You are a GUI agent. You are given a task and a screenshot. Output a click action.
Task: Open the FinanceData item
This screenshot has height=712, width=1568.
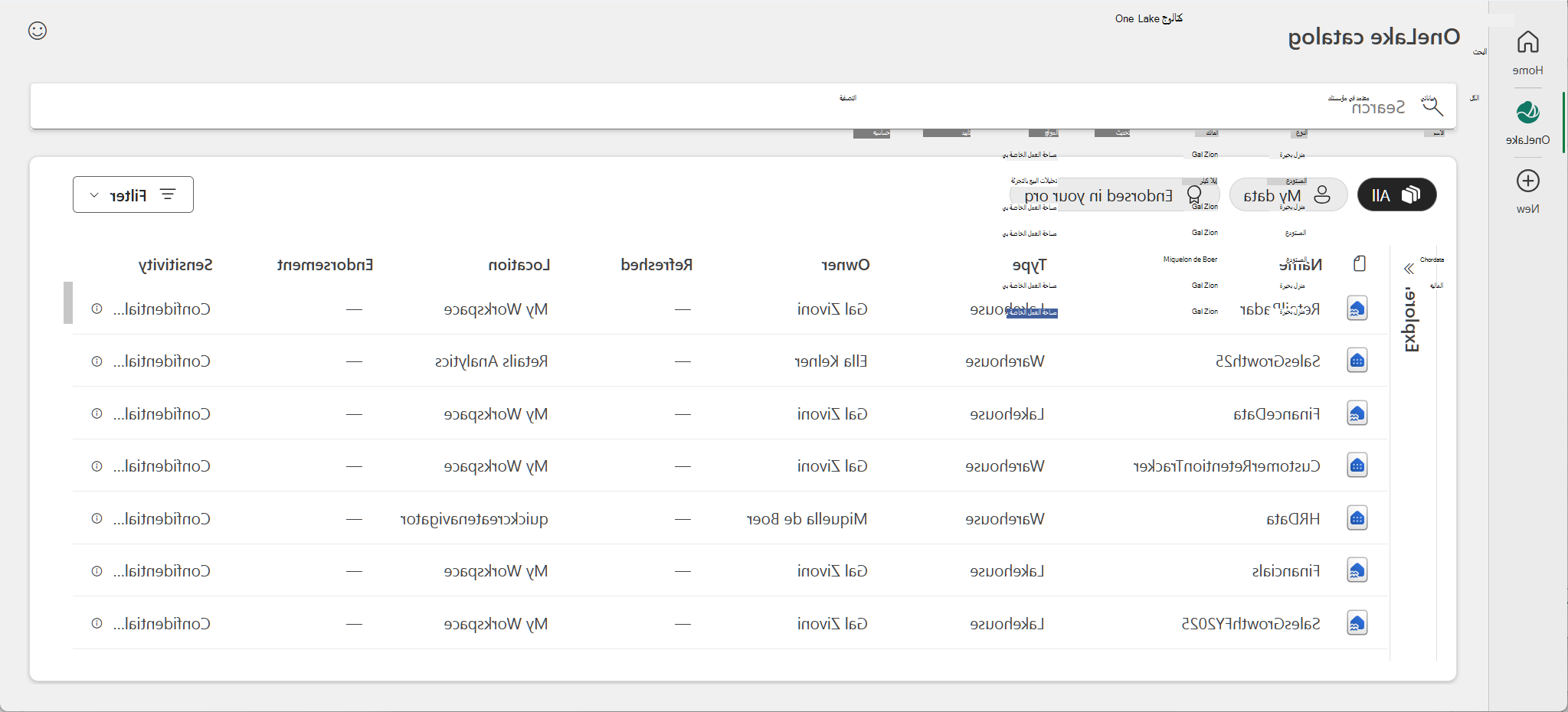coord(1277,414)
